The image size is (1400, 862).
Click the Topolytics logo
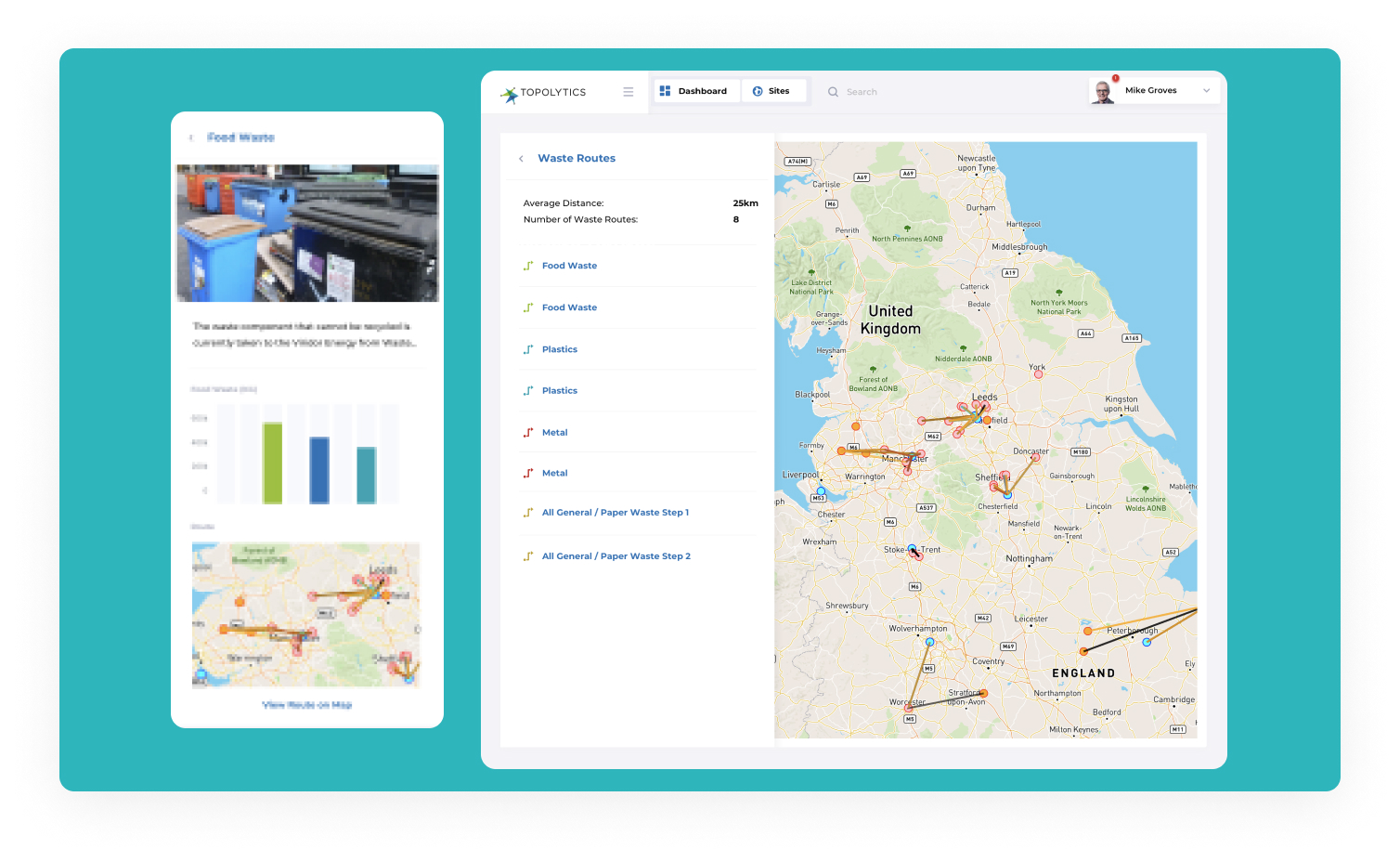[x=543, y=93]
